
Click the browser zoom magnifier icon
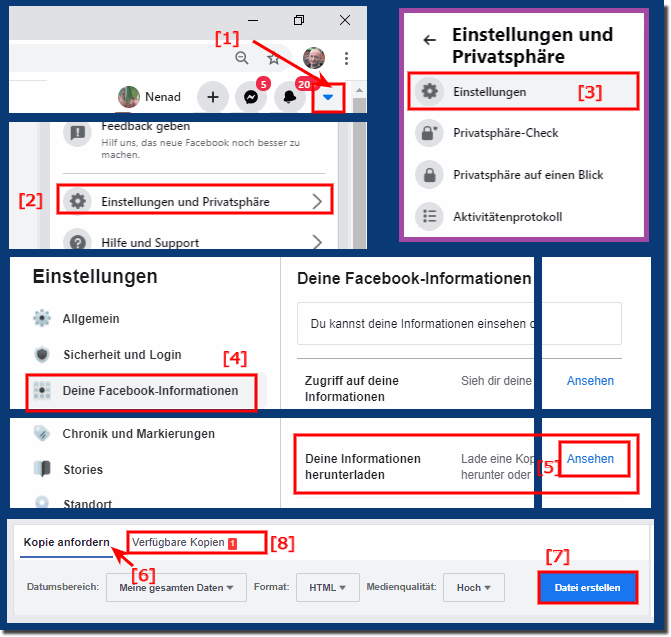coord(242,58)
